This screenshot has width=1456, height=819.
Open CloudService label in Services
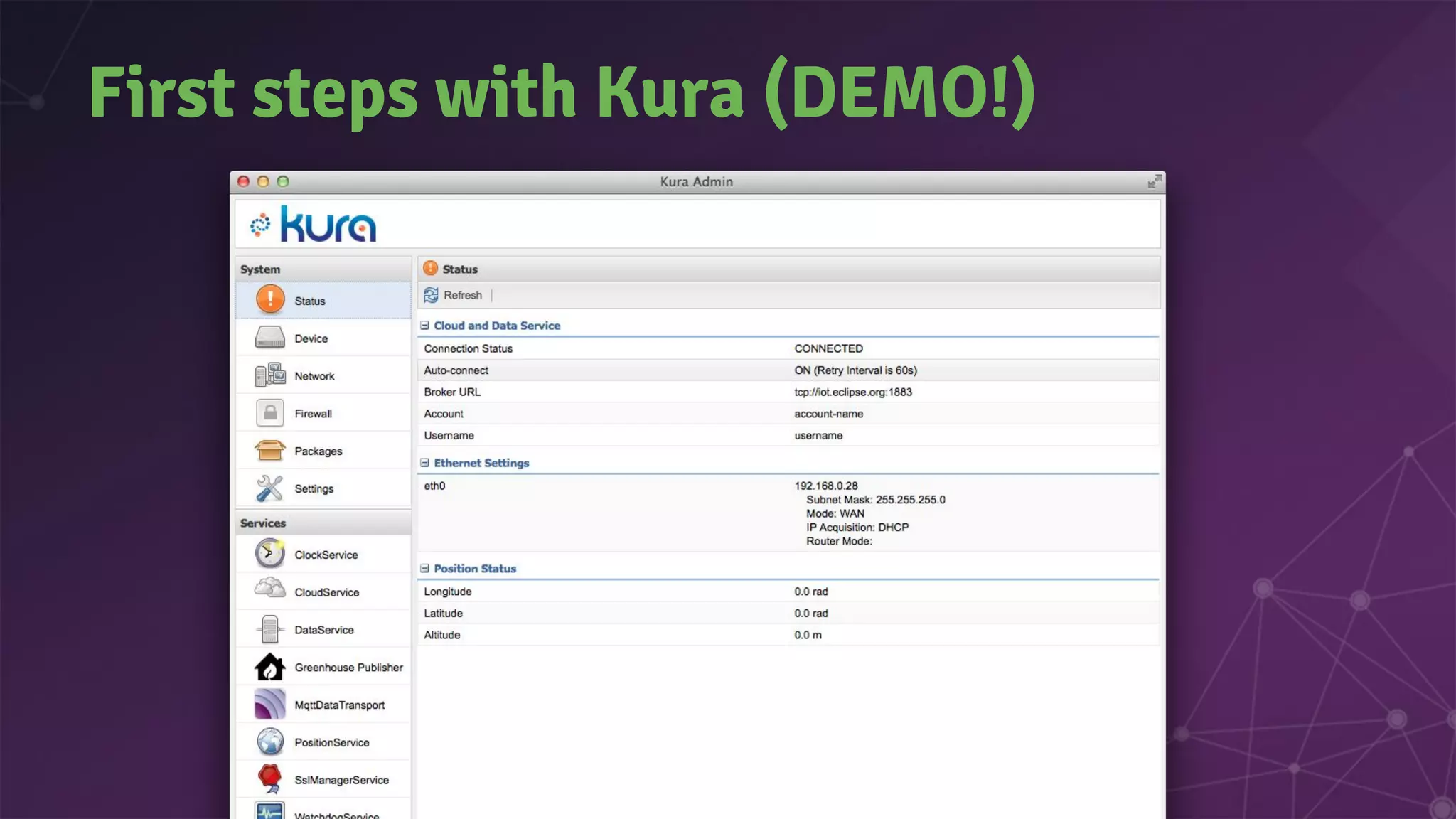click(x=327, y=593)
